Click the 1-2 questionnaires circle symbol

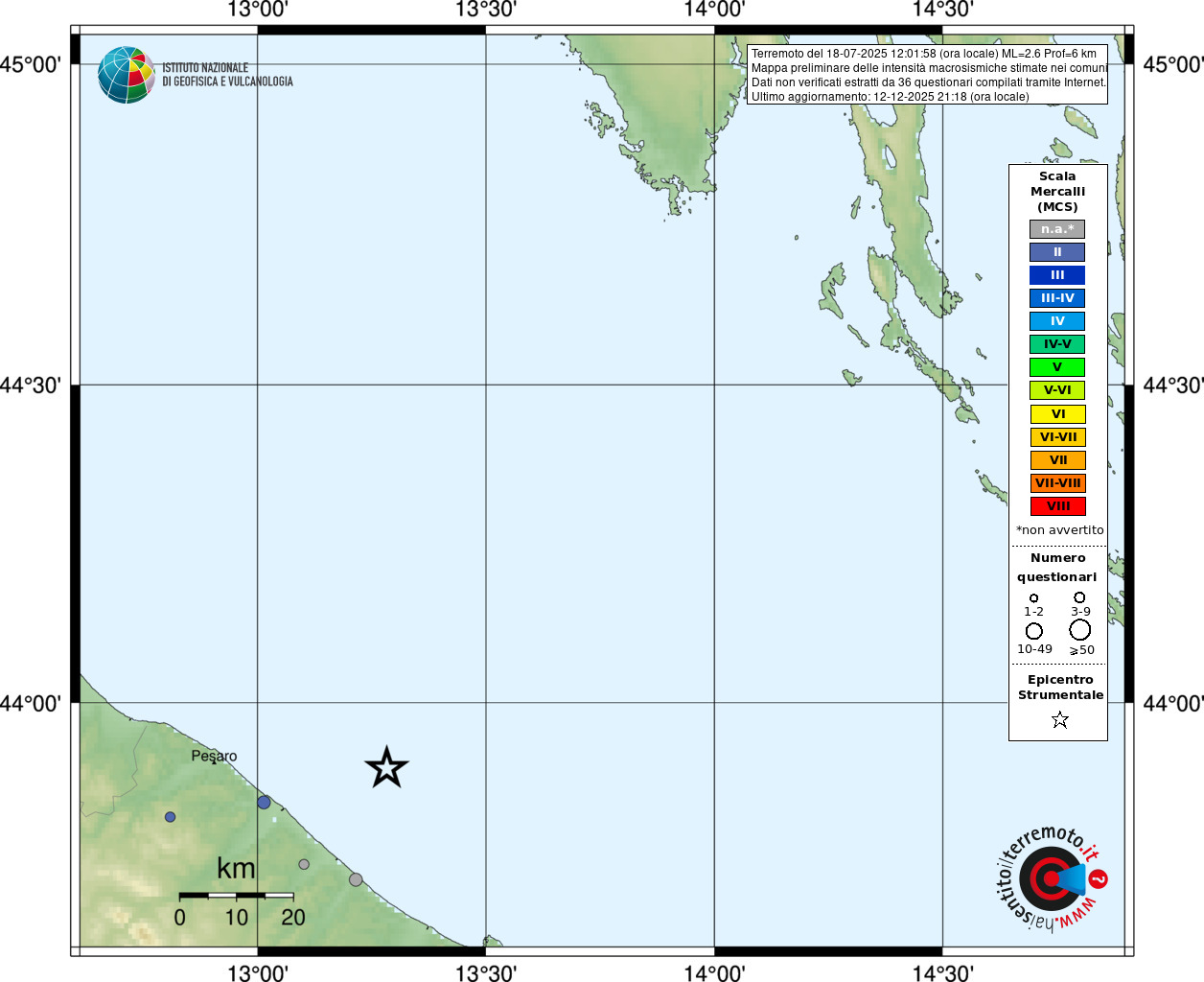click(x=1033, y=598)
